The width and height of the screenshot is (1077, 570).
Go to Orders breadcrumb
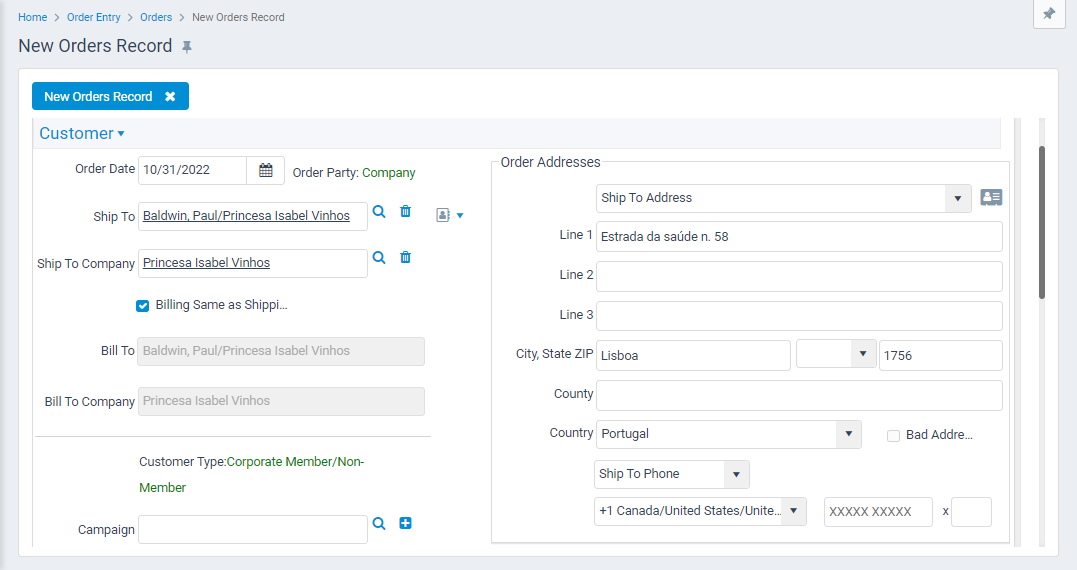[156, 17]
